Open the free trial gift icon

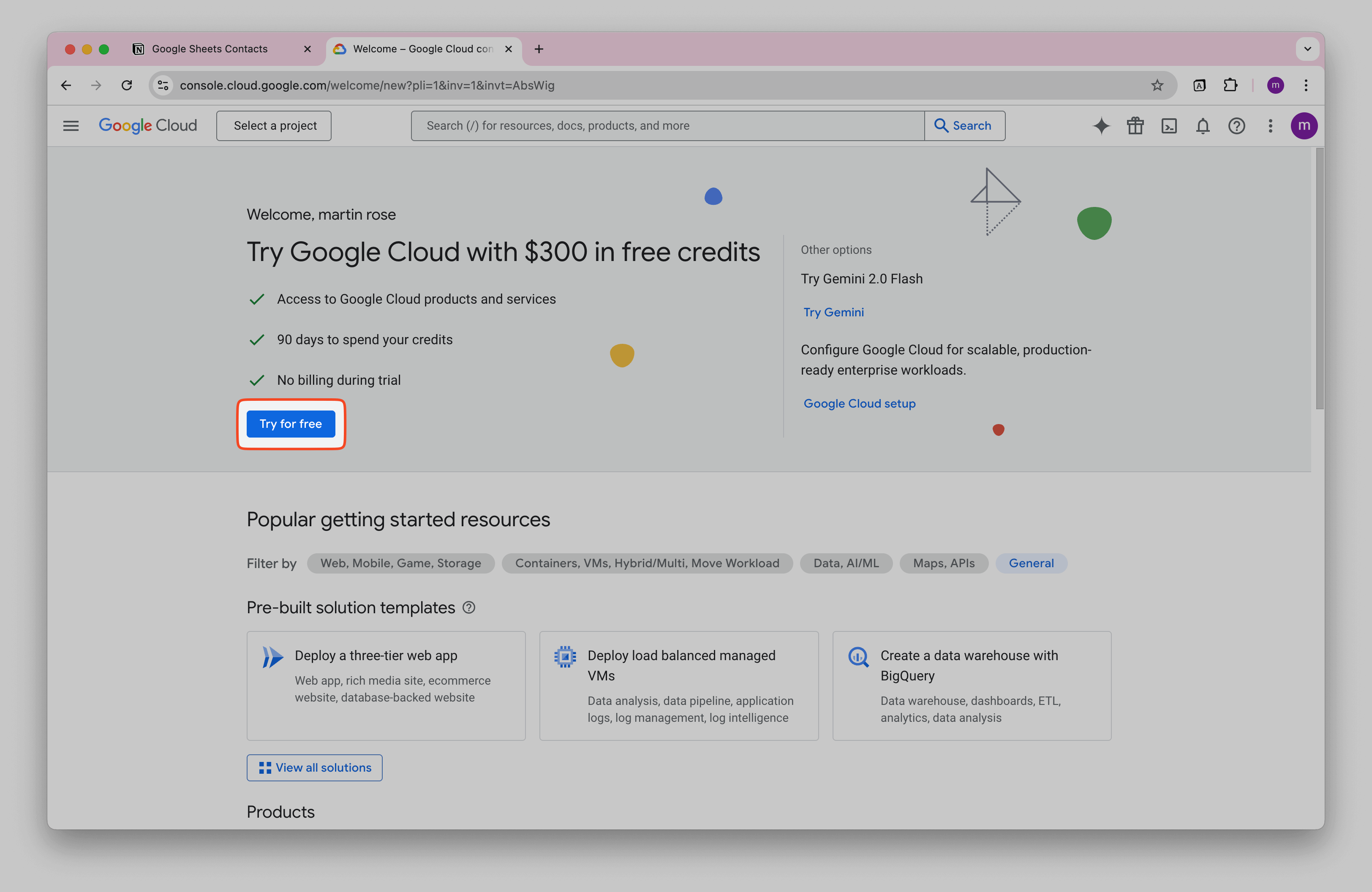1135,125
